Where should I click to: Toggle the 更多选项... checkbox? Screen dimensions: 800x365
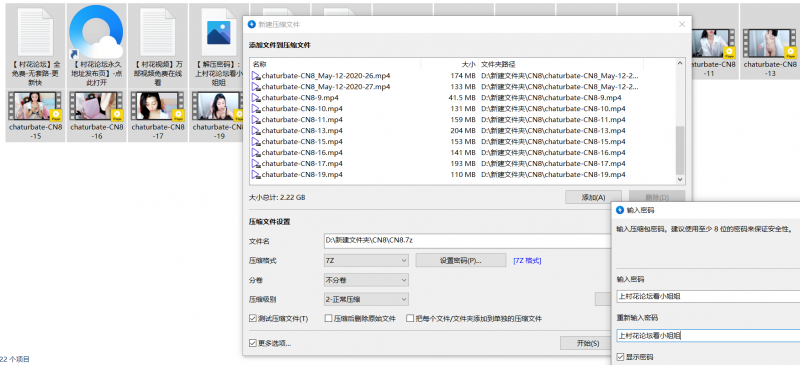pos(253,344)
